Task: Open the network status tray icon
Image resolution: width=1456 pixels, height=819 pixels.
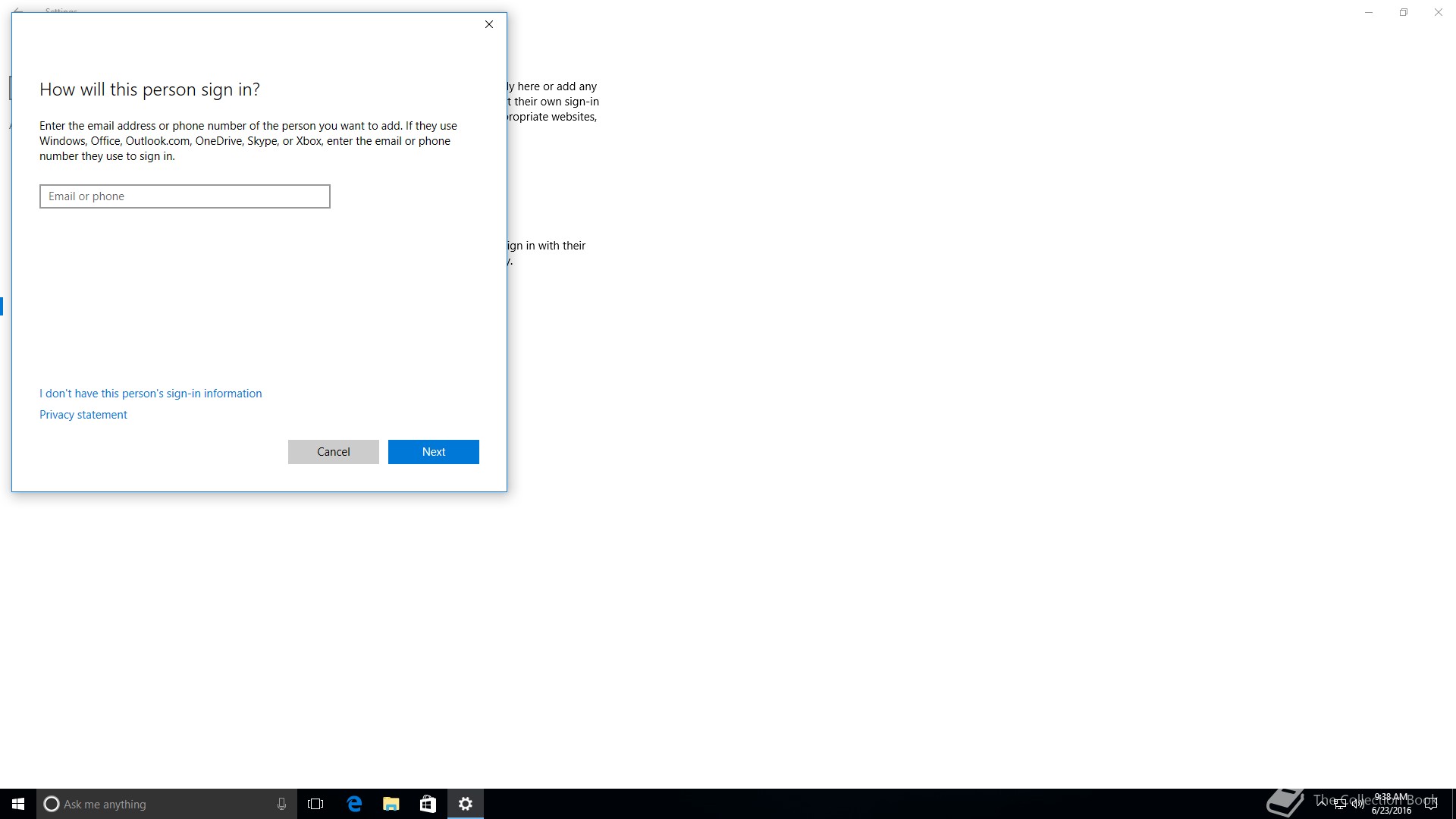Action: [x=1340, y=805]
